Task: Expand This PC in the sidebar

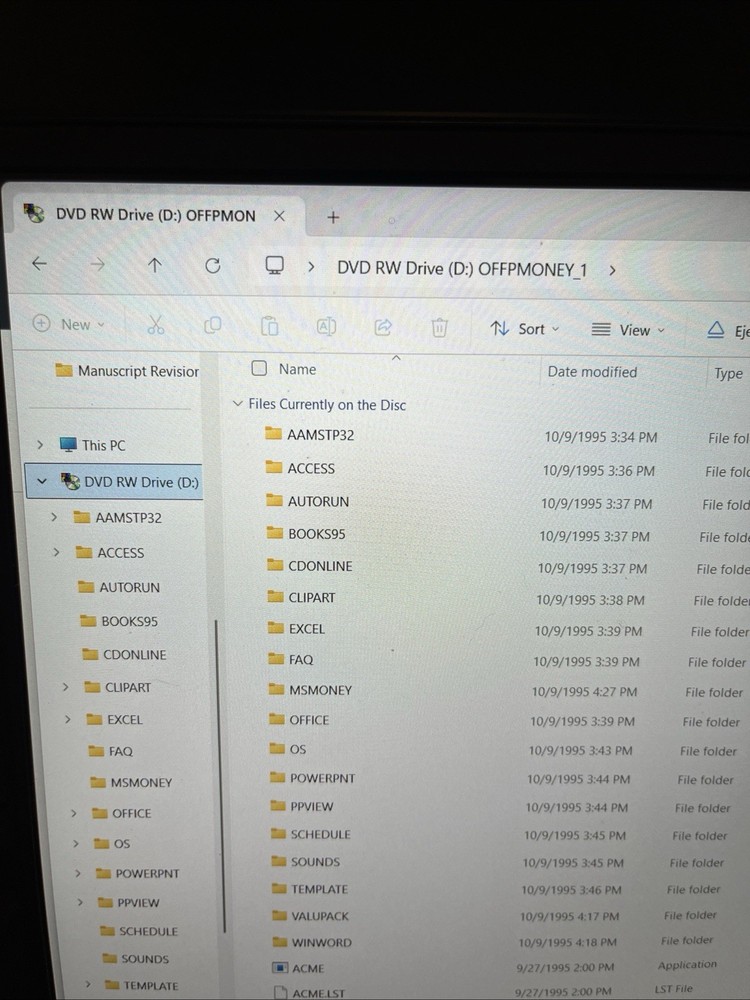Action: point(40,445)
